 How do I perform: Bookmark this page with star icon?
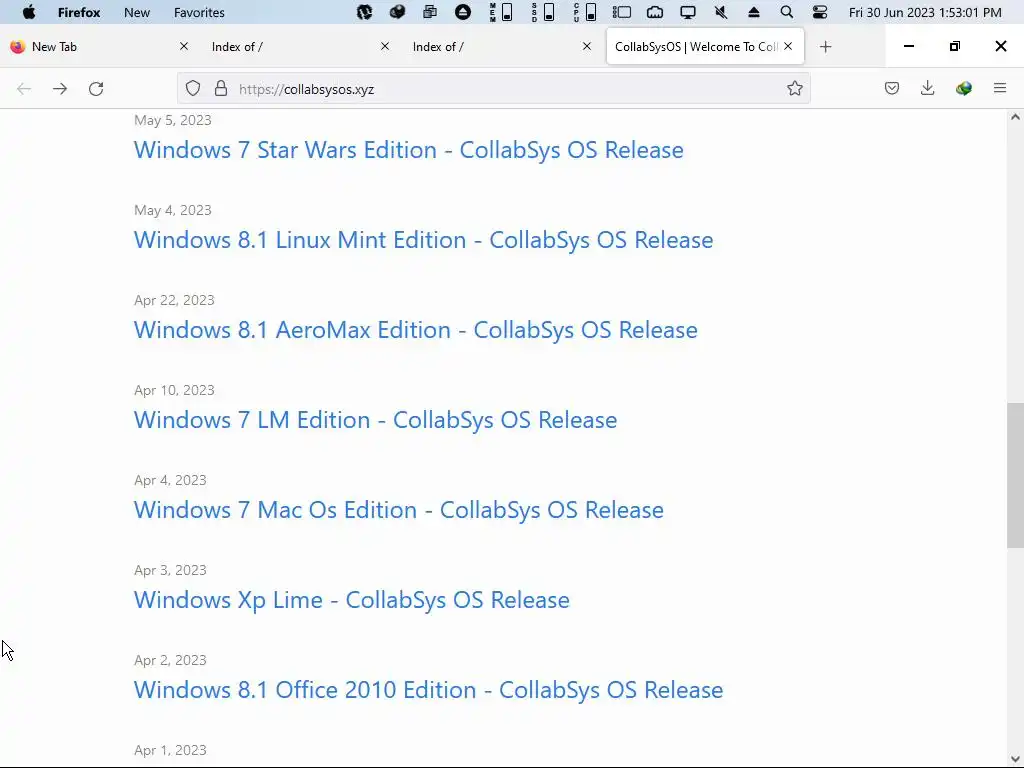794,88
